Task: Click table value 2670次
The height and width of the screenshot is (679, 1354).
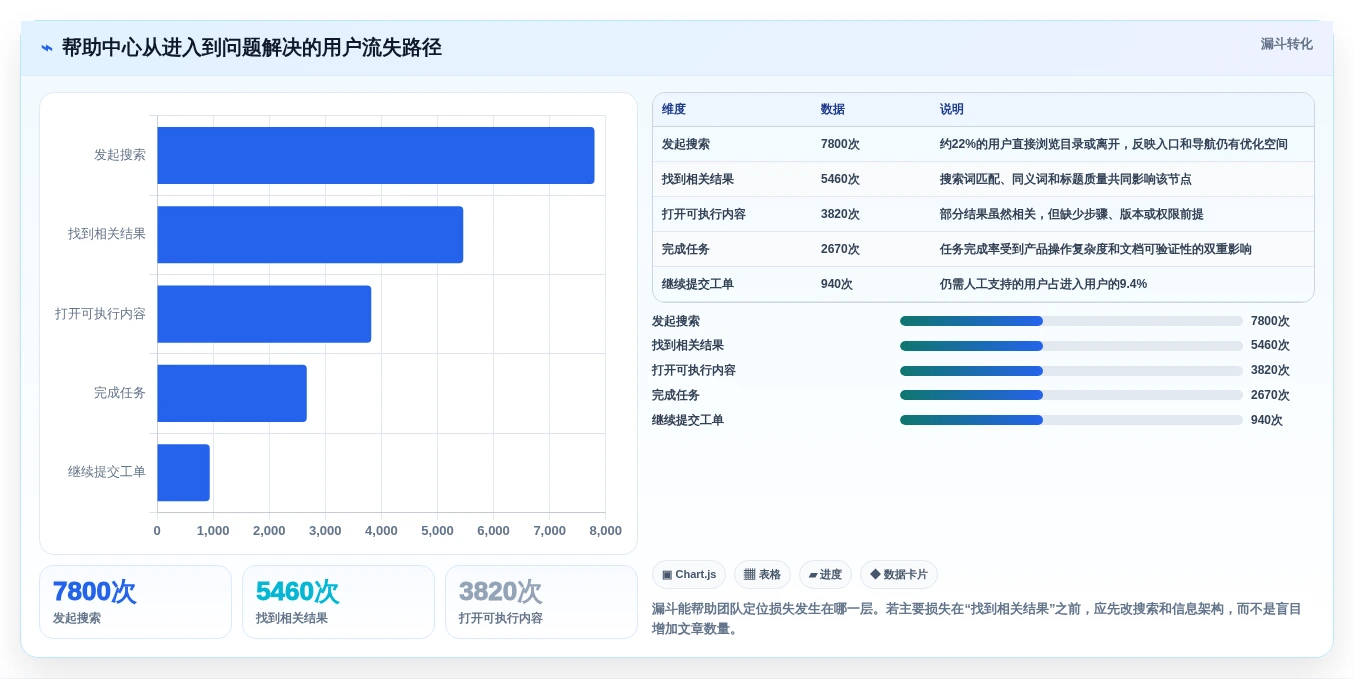Action: pos(840,249)
